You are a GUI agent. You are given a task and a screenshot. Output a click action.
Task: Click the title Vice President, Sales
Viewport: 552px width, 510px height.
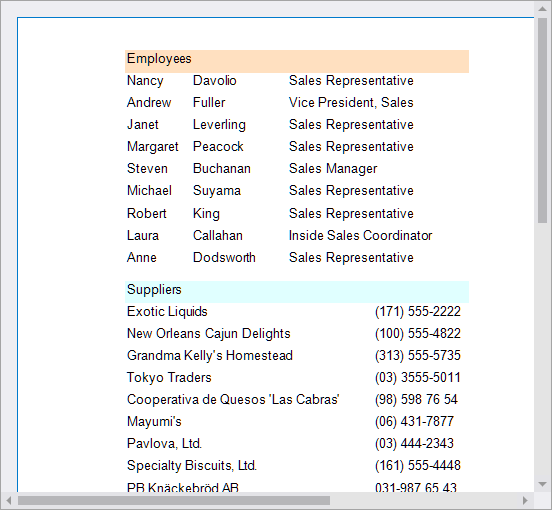351,103
